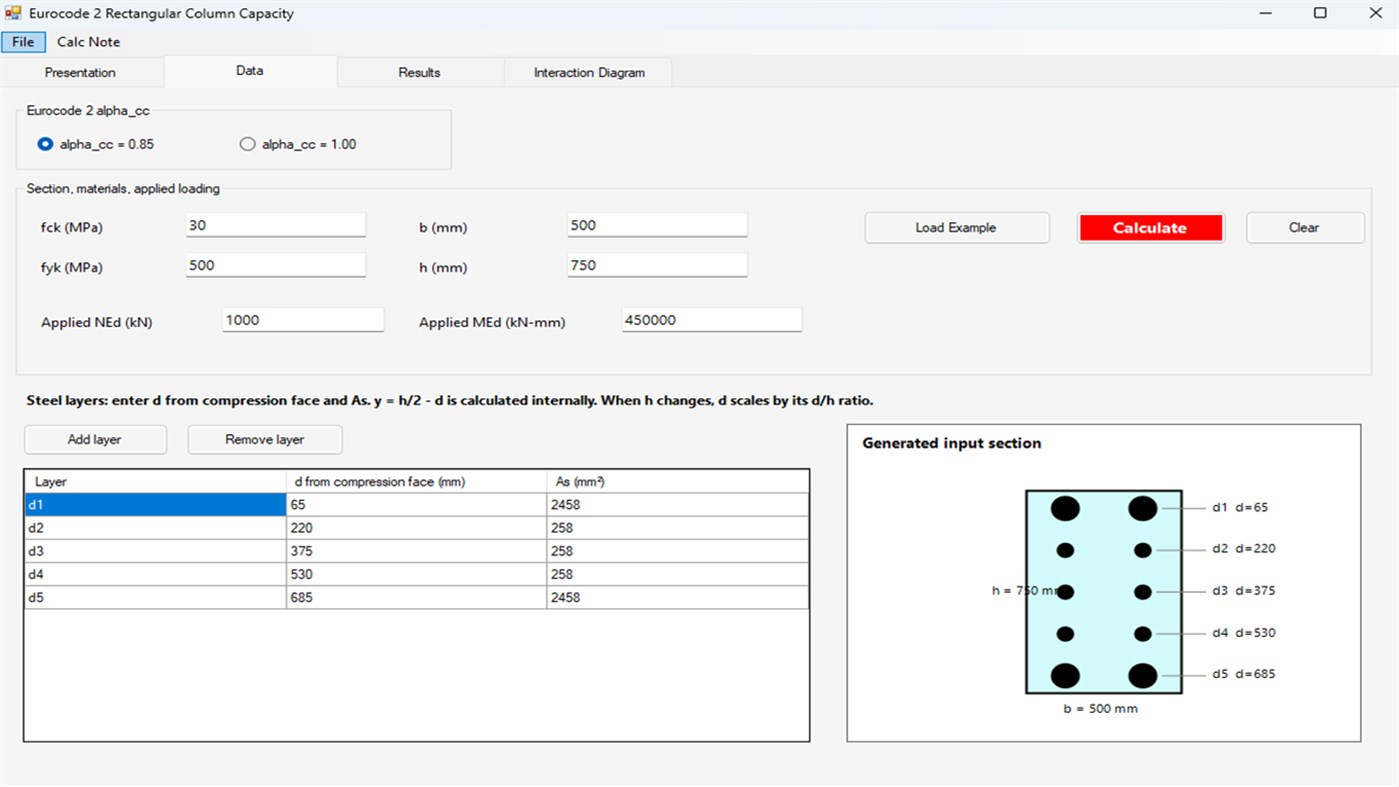Select the d5 layer row name cell

[x=156, y=597]
